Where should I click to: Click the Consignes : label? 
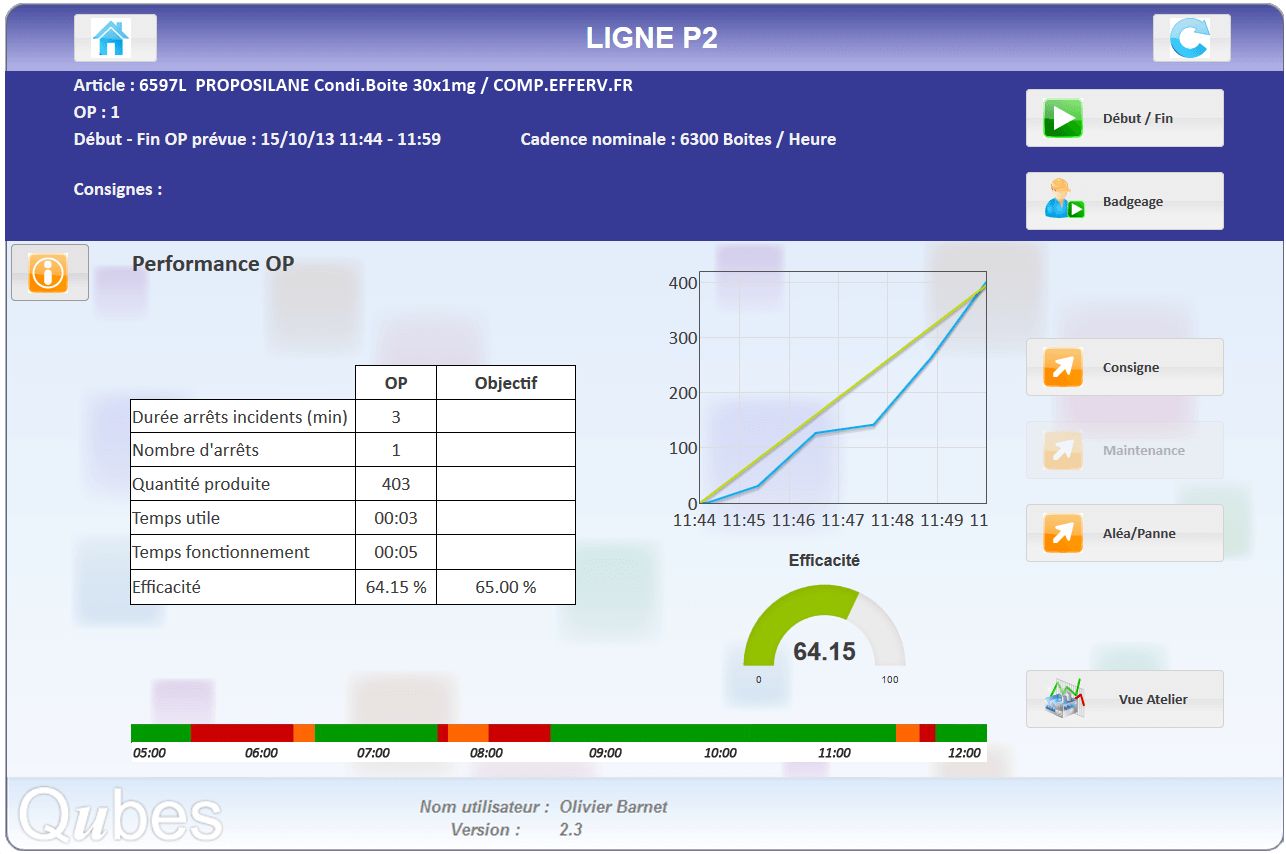pos(118,189)
